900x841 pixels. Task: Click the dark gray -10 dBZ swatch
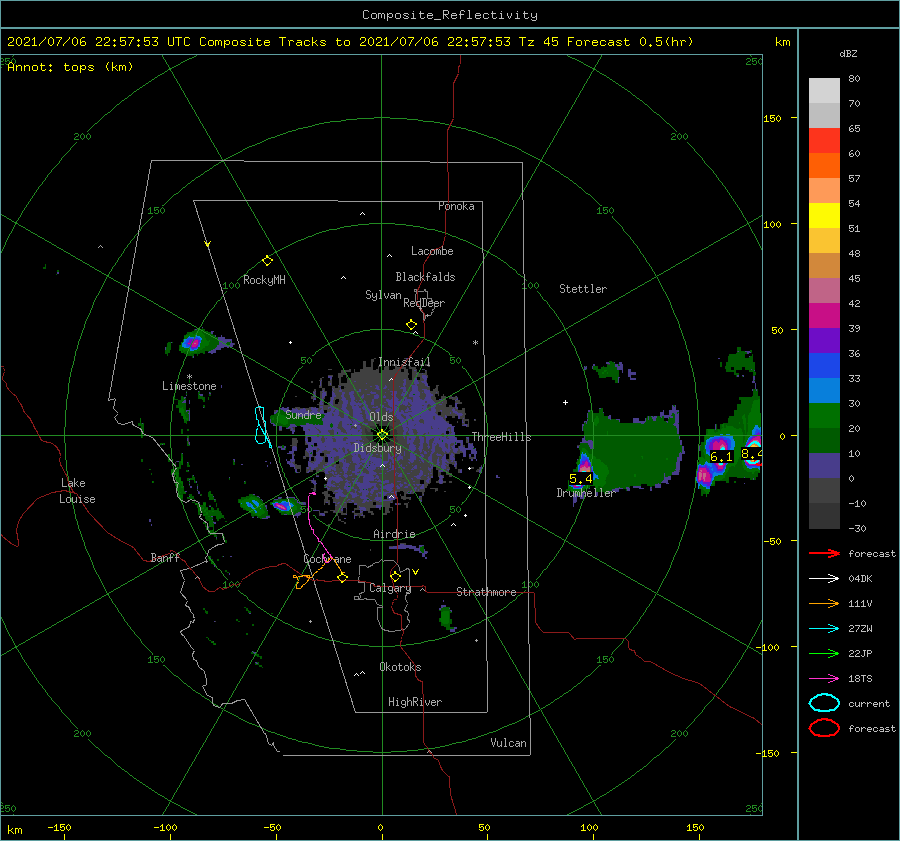[x=824, y=515]
